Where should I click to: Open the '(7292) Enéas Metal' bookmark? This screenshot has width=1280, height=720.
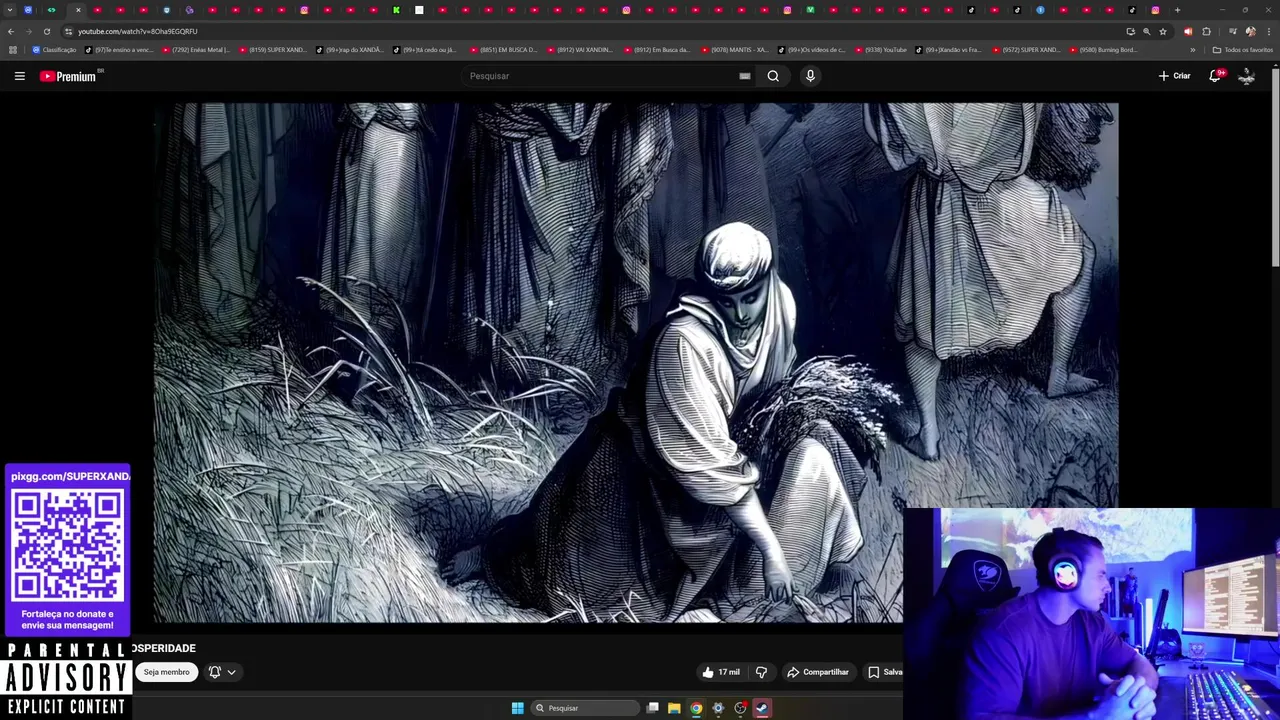pos(196,50)
